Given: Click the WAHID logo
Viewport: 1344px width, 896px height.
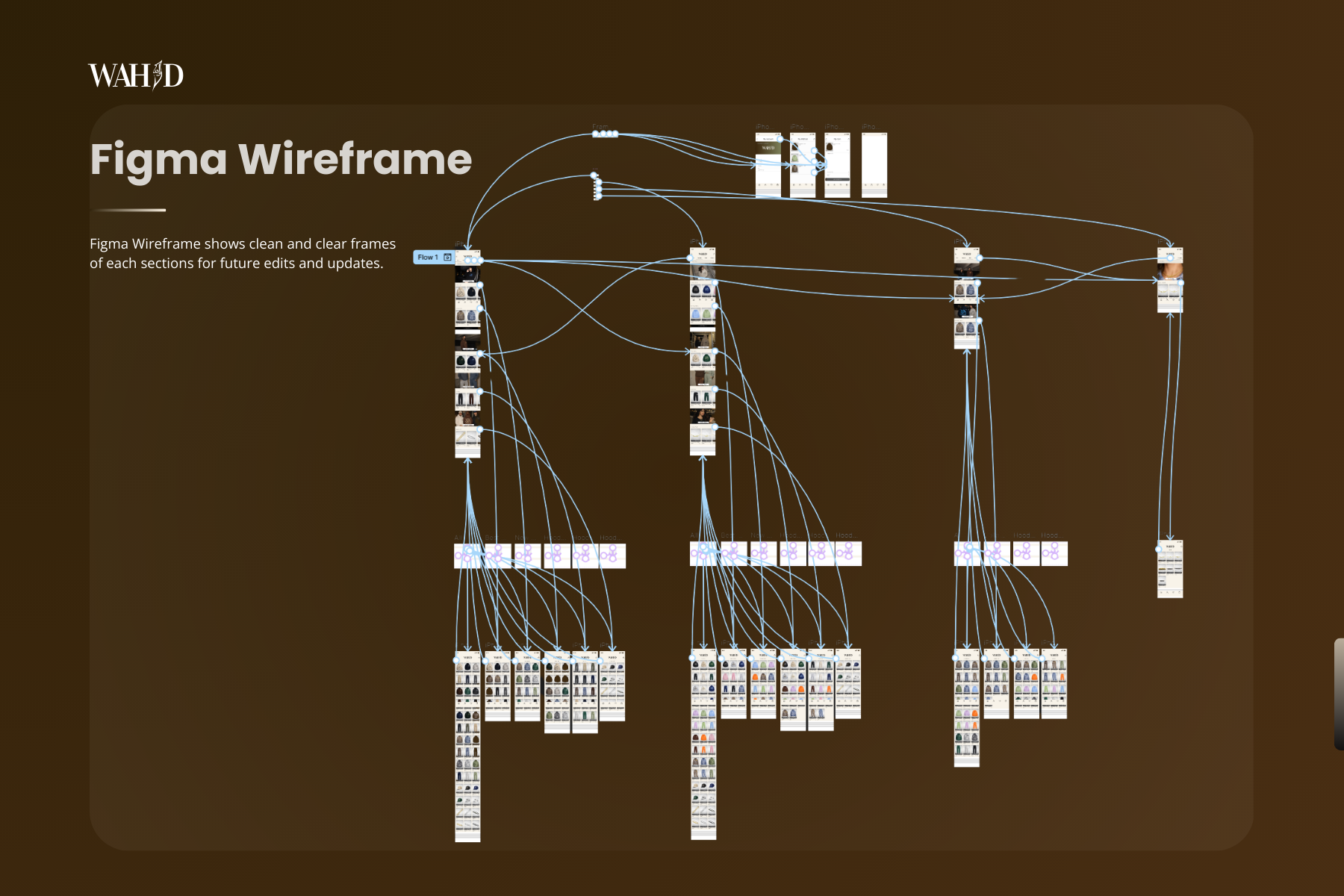Looking at the screenshot, I should pyautogui.click(x=136, y=75).
